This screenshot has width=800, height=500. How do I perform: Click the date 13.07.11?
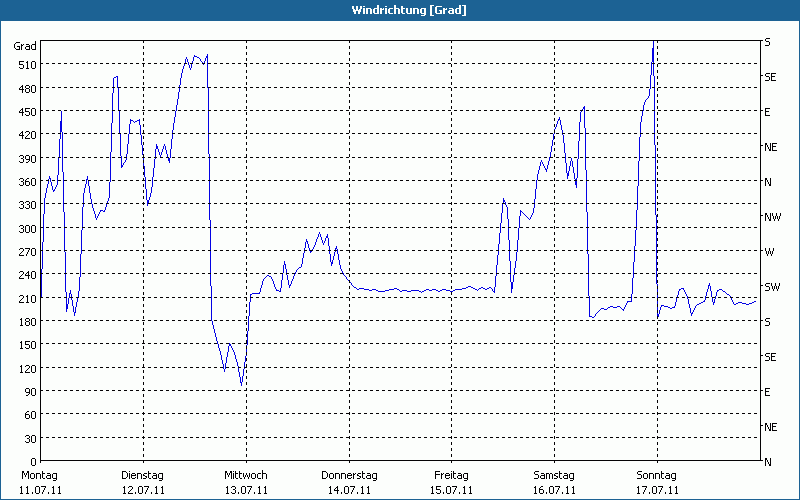[x=246, y=490]
